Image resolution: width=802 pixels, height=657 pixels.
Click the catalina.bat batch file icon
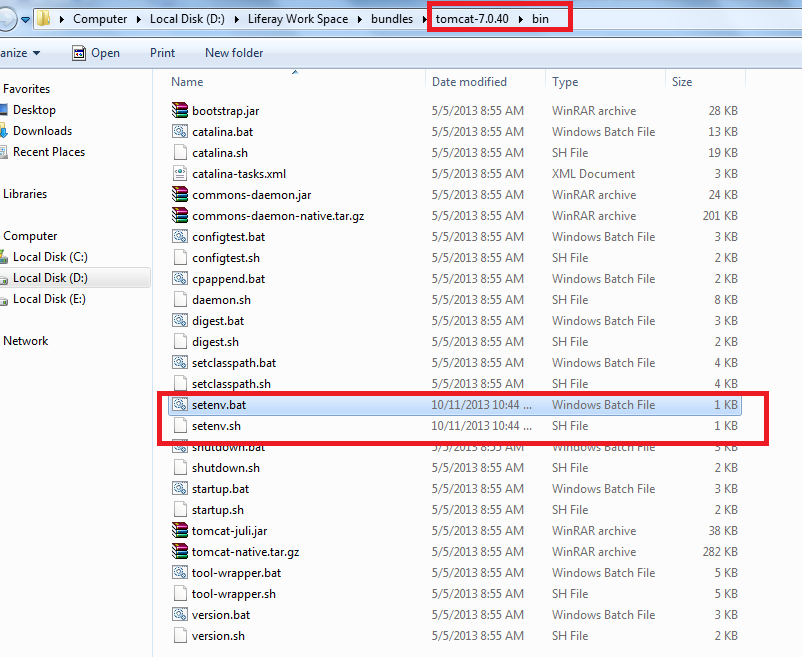(x=180, y=131)
